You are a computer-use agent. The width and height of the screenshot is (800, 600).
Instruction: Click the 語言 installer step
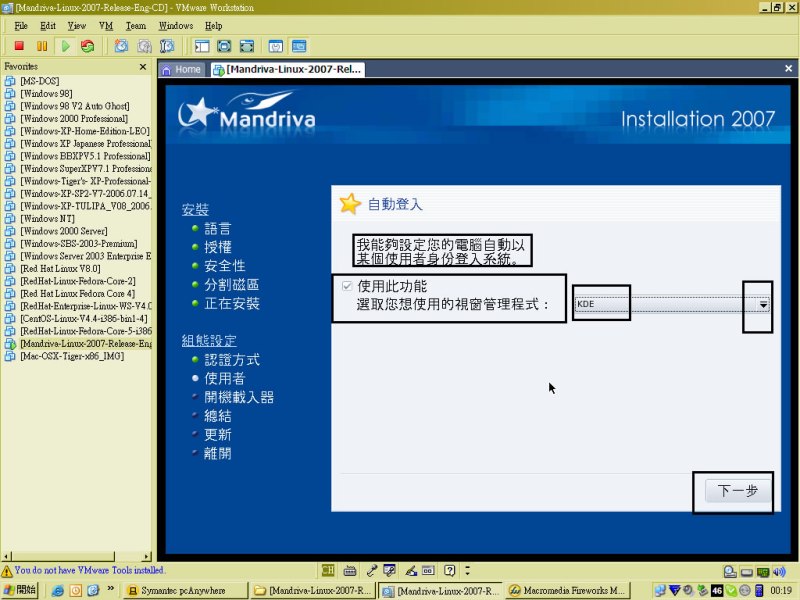(218, 229)
